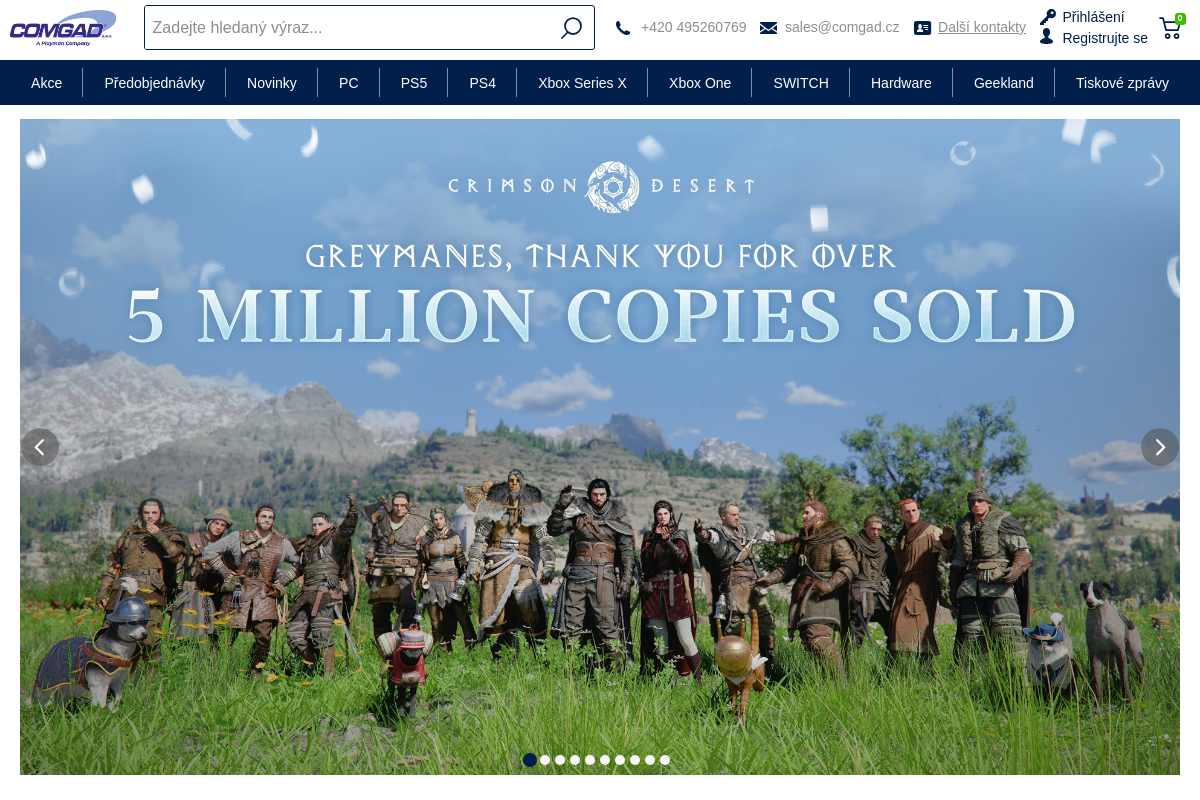
Task: Click the envelope email icon
Action: click(768, 28)
